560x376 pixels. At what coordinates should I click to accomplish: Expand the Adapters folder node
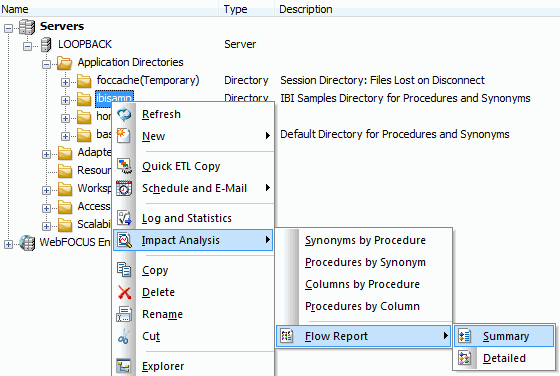pos(46,154)
